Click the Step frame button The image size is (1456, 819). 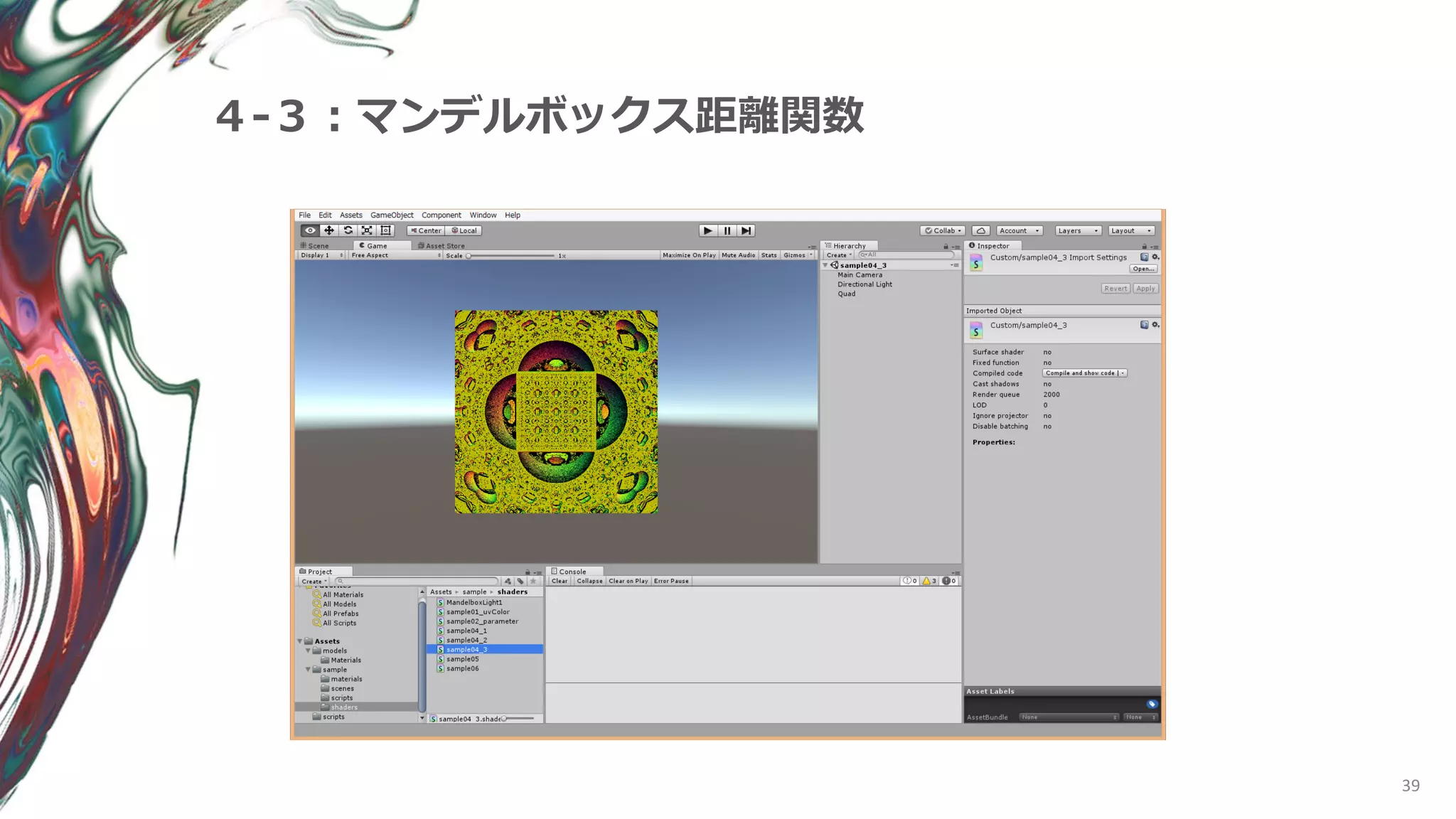(x=746, y=230)
